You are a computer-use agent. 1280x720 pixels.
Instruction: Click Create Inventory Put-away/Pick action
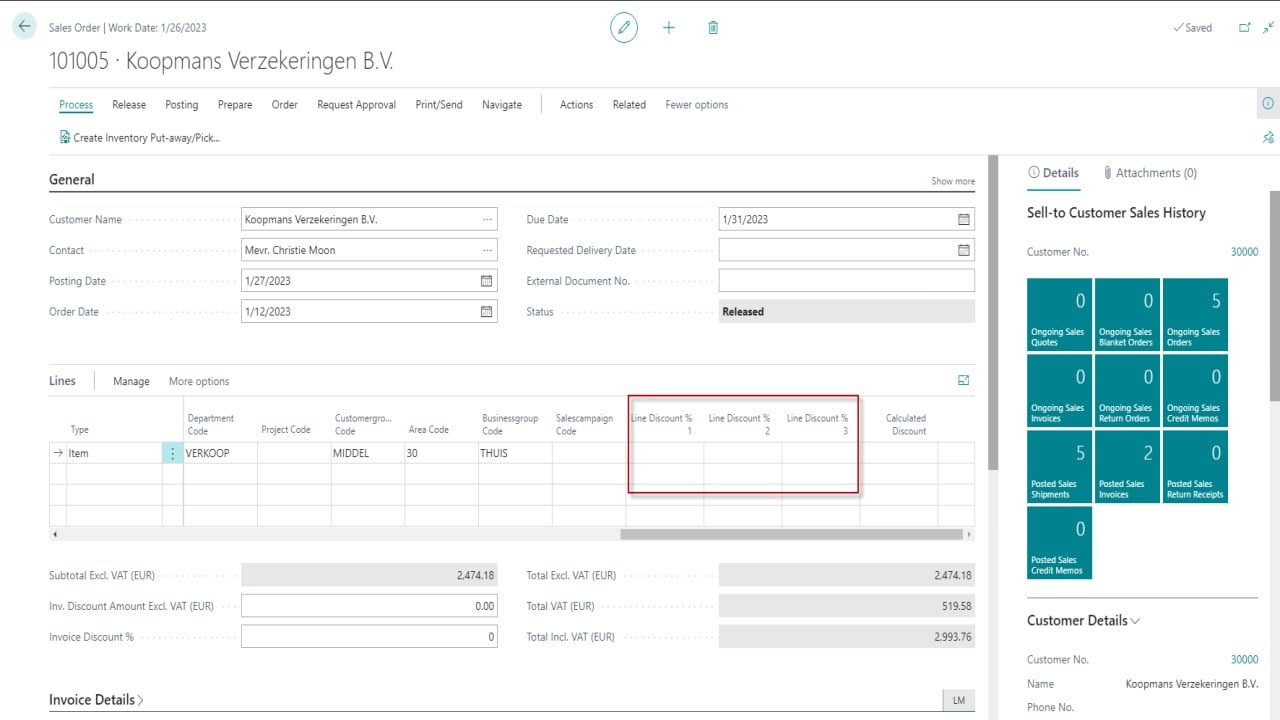click(139, 138)
